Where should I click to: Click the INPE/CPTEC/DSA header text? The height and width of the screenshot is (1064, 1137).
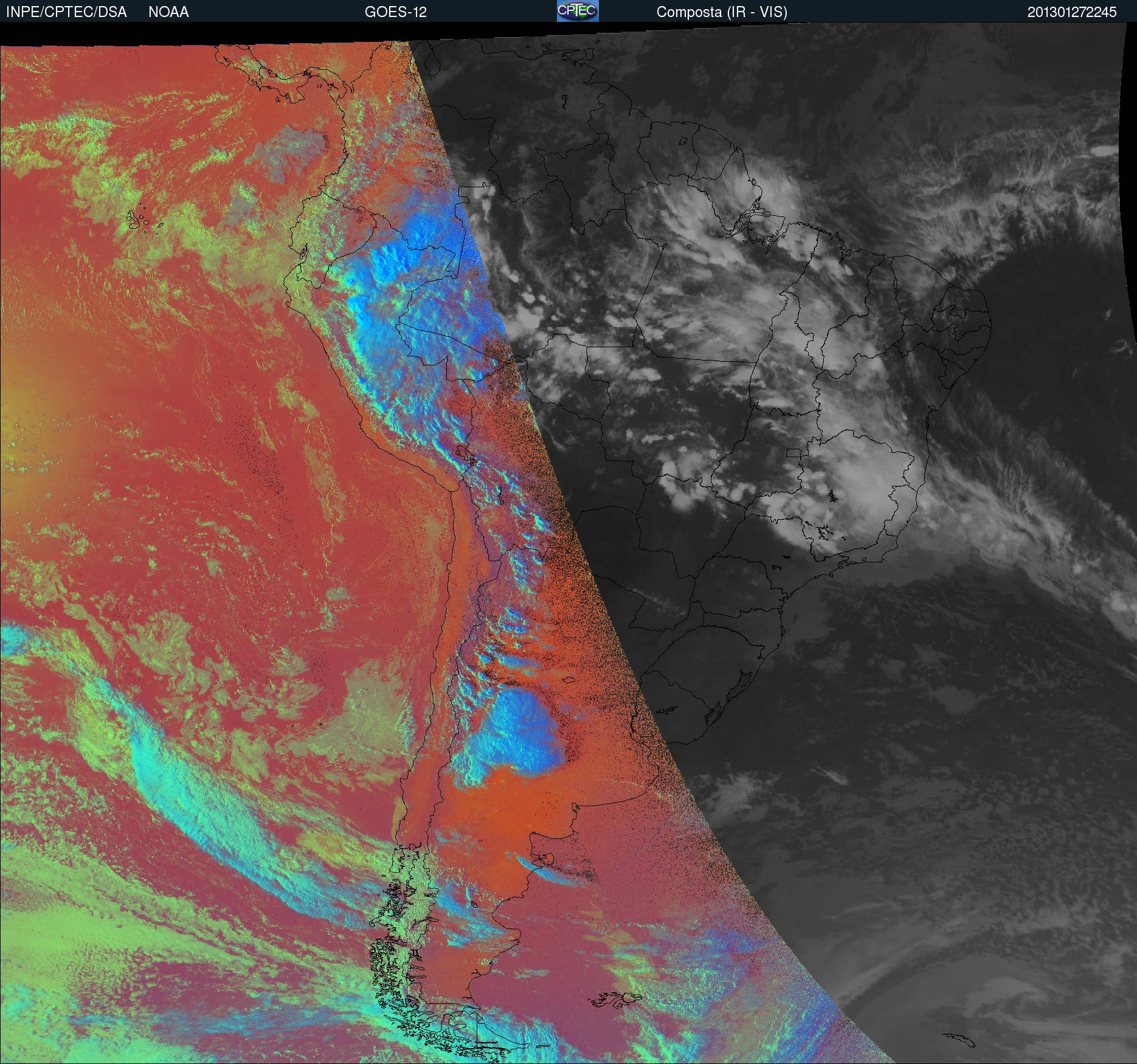pyautogui.click(x=66, y=12)
